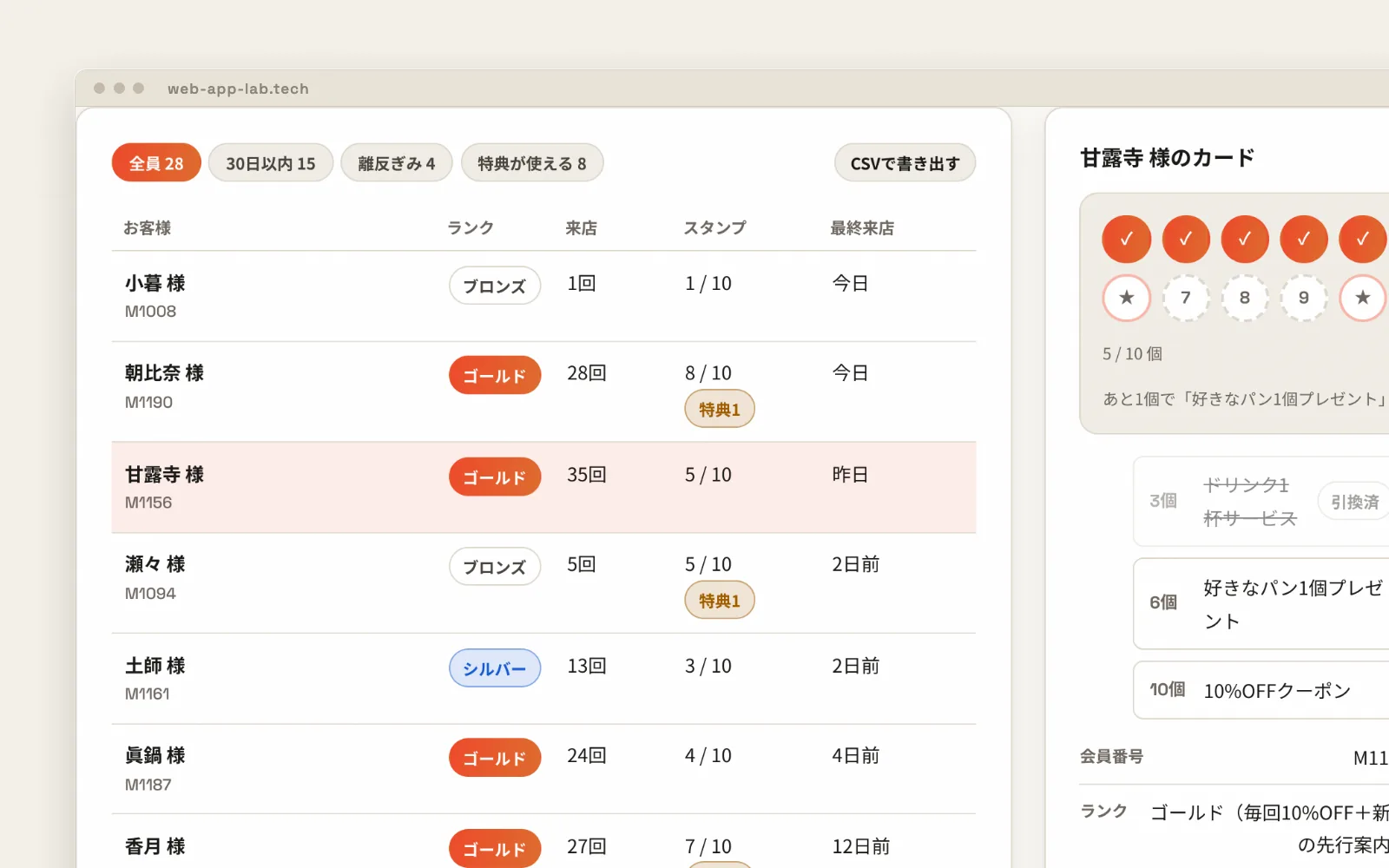Click the 最終来店 column header
Image resolution: width=1389 pixels, height=868 pixels.
(x=862, y=227)
